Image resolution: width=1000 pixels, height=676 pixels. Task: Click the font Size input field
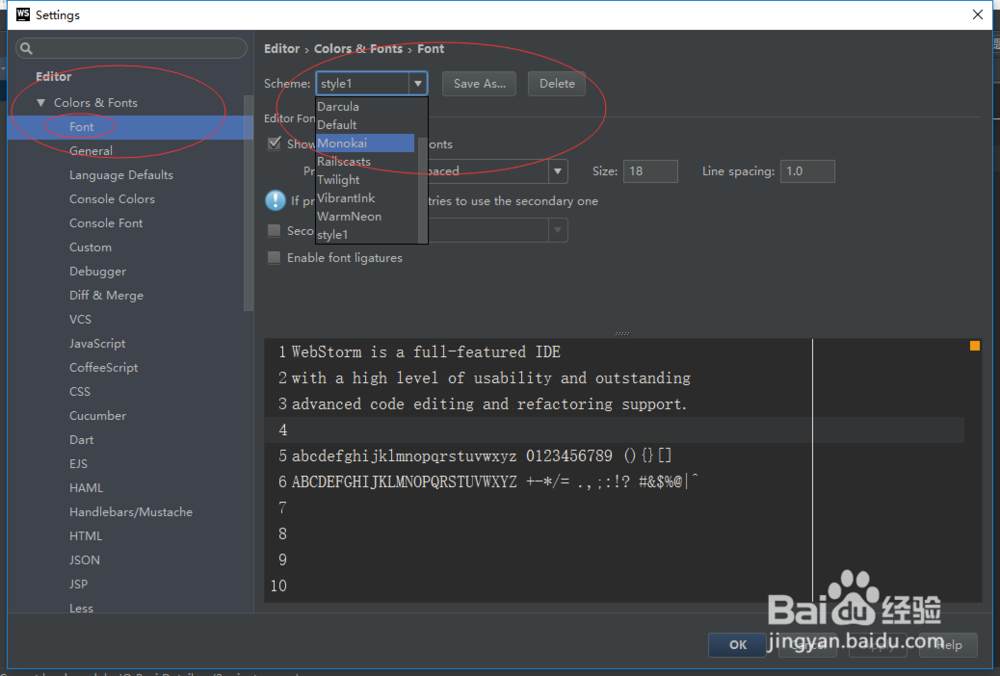click(650, 171)
